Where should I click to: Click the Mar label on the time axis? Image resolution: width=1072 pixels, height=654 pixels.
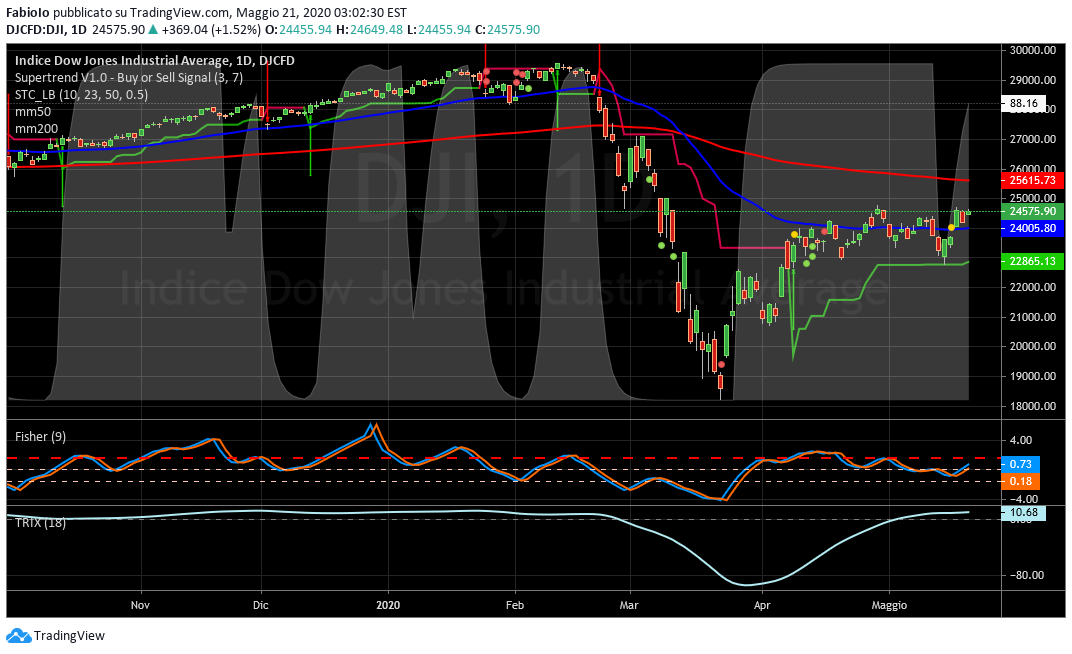(x=629, y=605)
